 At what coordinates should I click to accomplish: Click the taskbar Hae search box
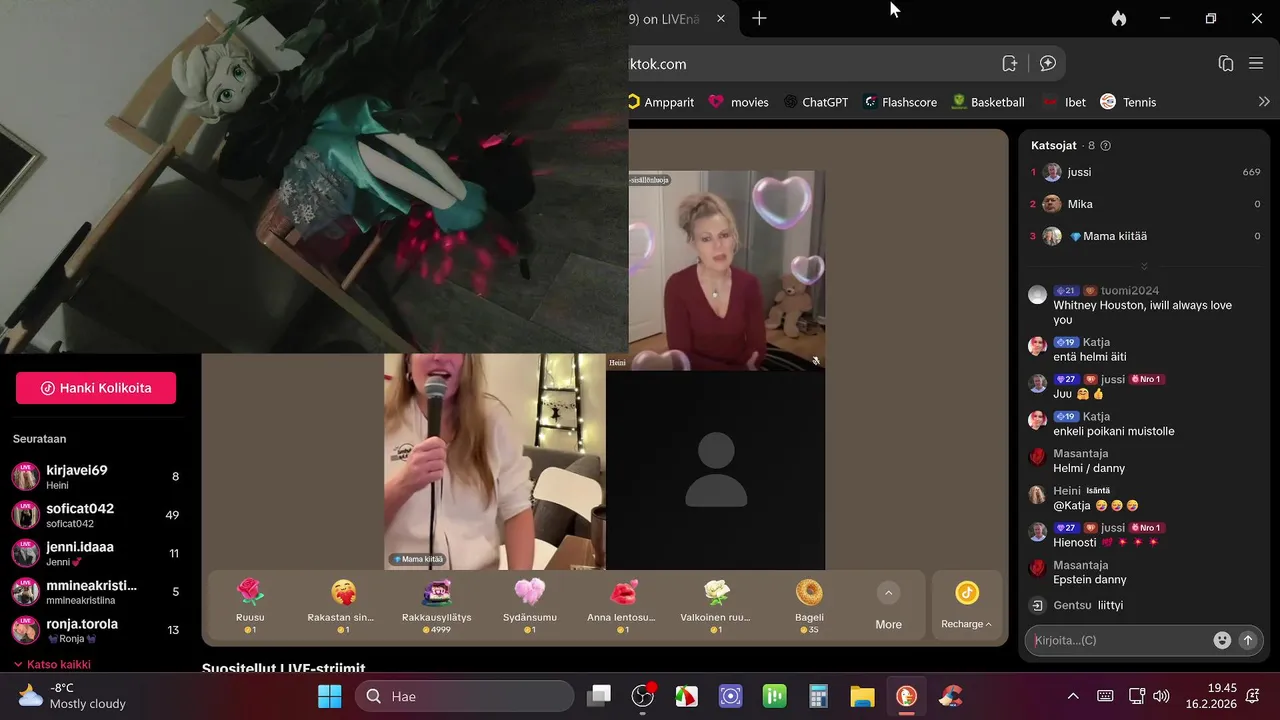464,696
